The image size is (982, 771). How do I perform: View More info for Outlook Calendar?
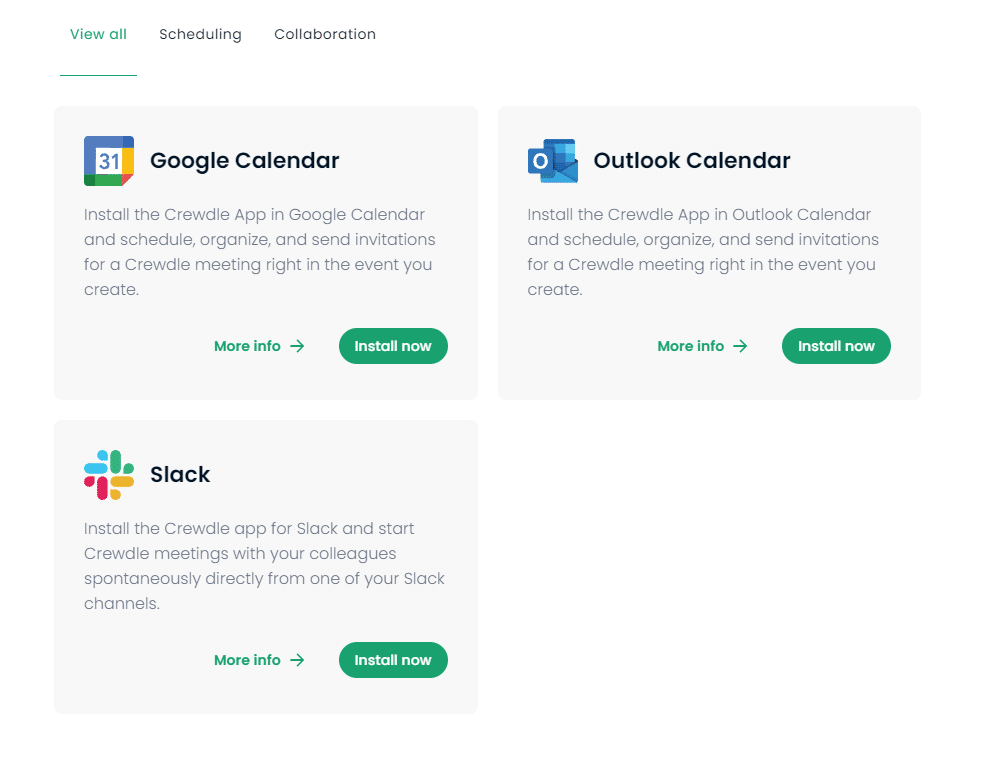[x=690, y=346]
